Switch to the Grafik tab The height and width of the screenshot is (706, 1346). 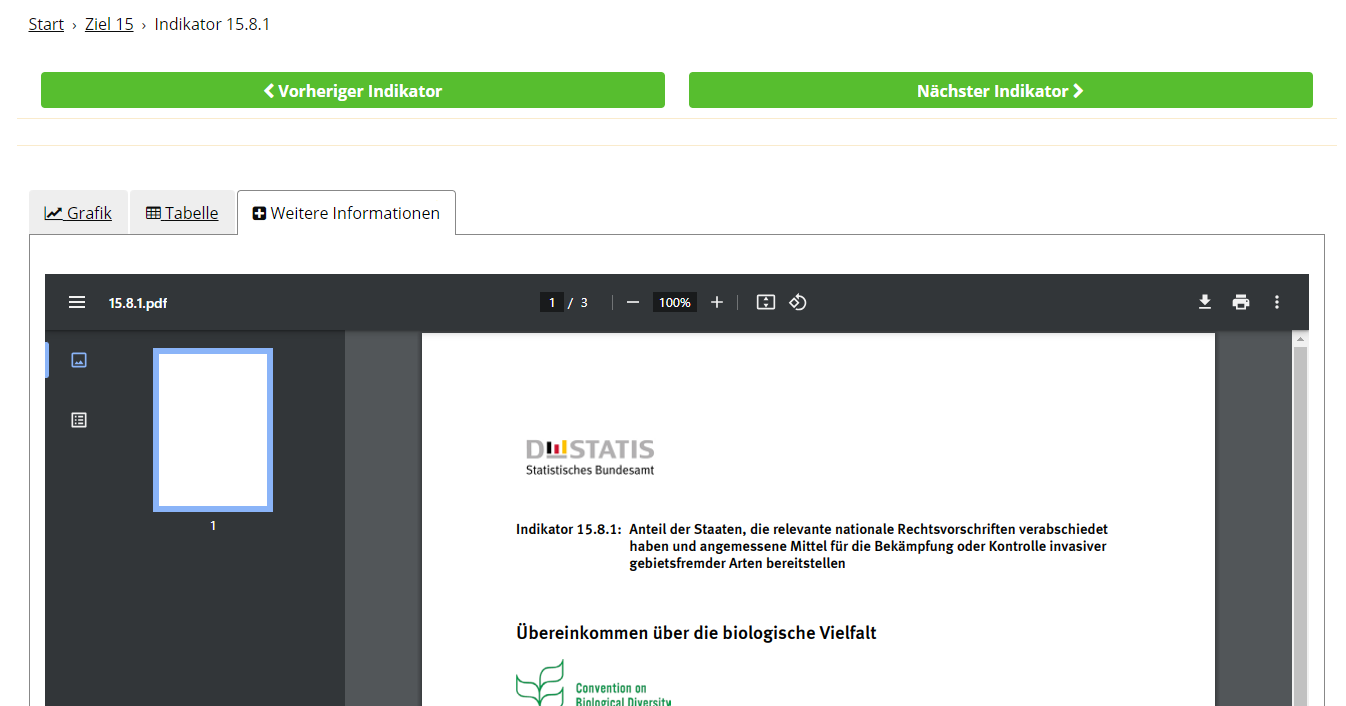(x=78, y=213)
